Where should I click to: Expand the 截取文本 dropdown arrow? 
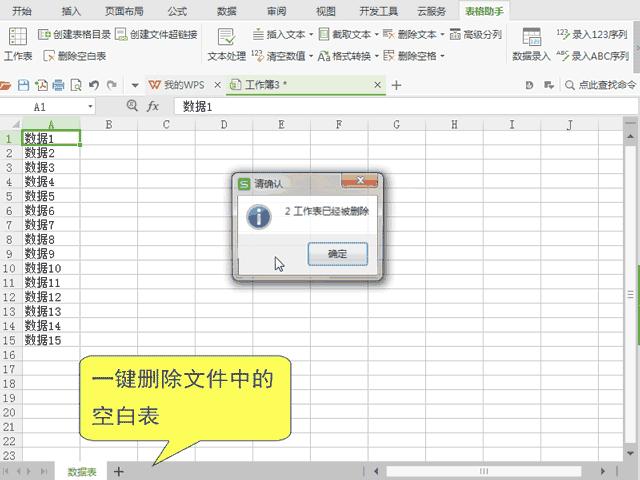[x=376, y=34]
